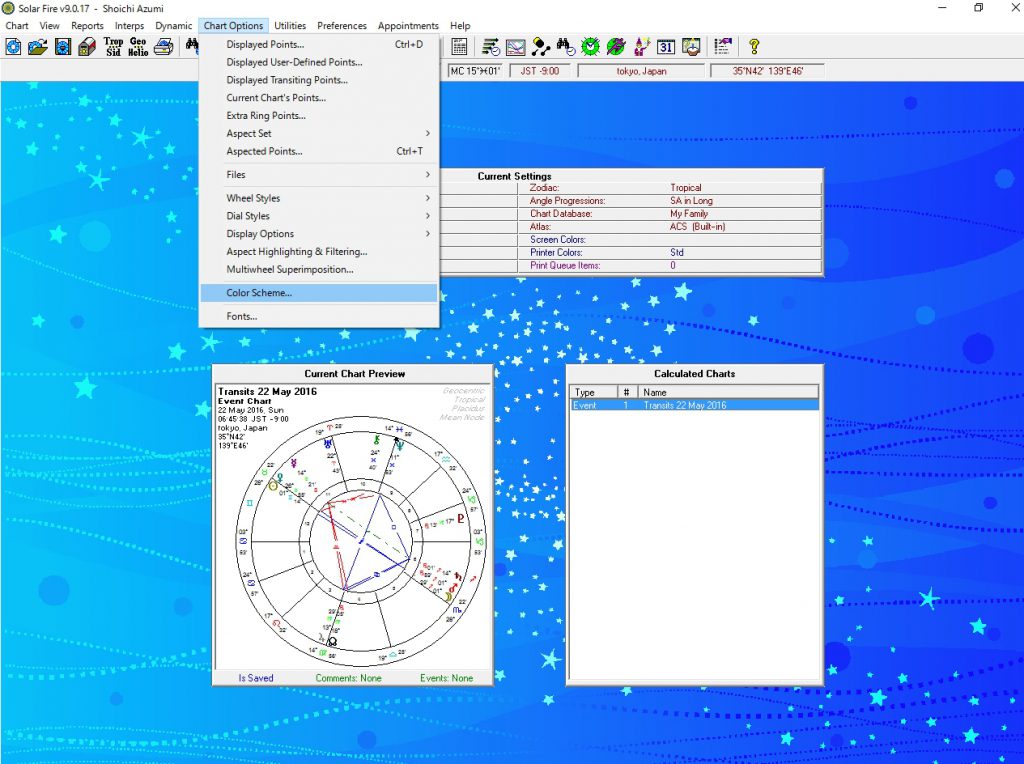1024x764 pixels.
Task: Click the wizard figure toolbar icon
Action: coord(641,46)
